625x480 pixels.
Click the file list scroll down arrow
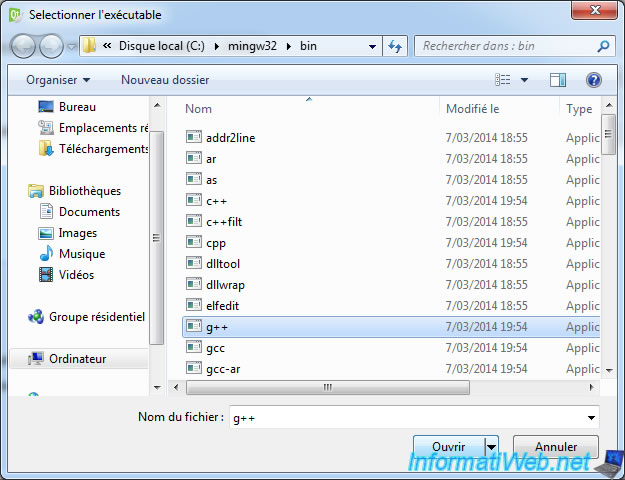coord(609,370)
